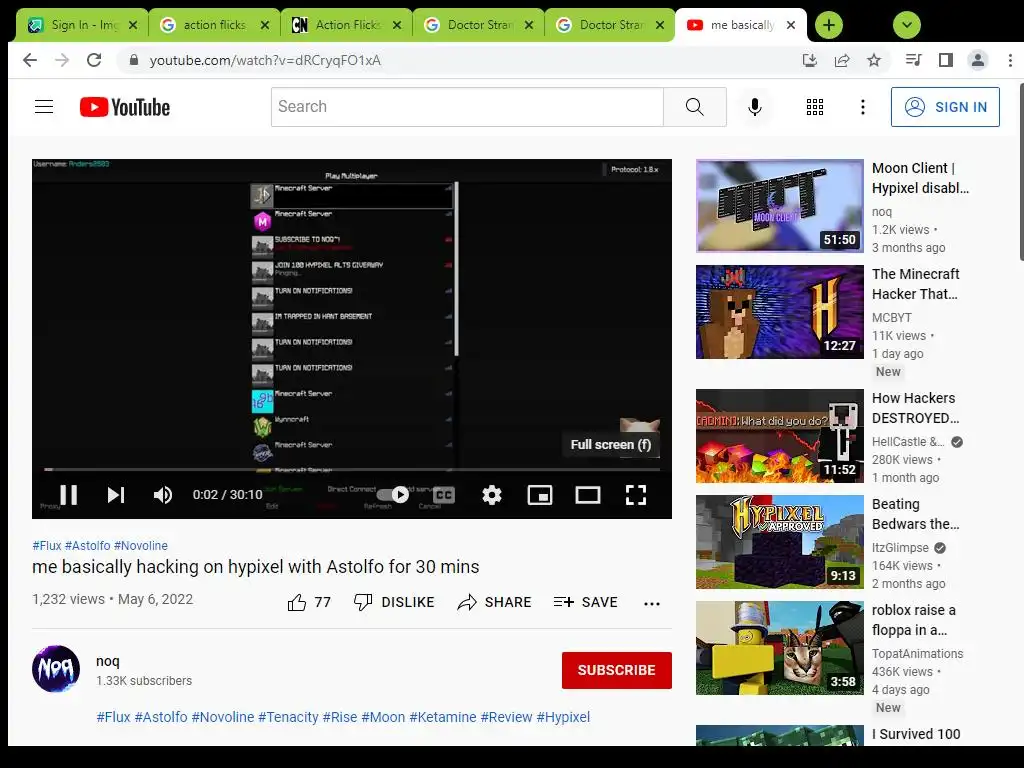1024x768 pixels.
Task: Open YouTube guide hamburger menu
Action: (44, 106)
